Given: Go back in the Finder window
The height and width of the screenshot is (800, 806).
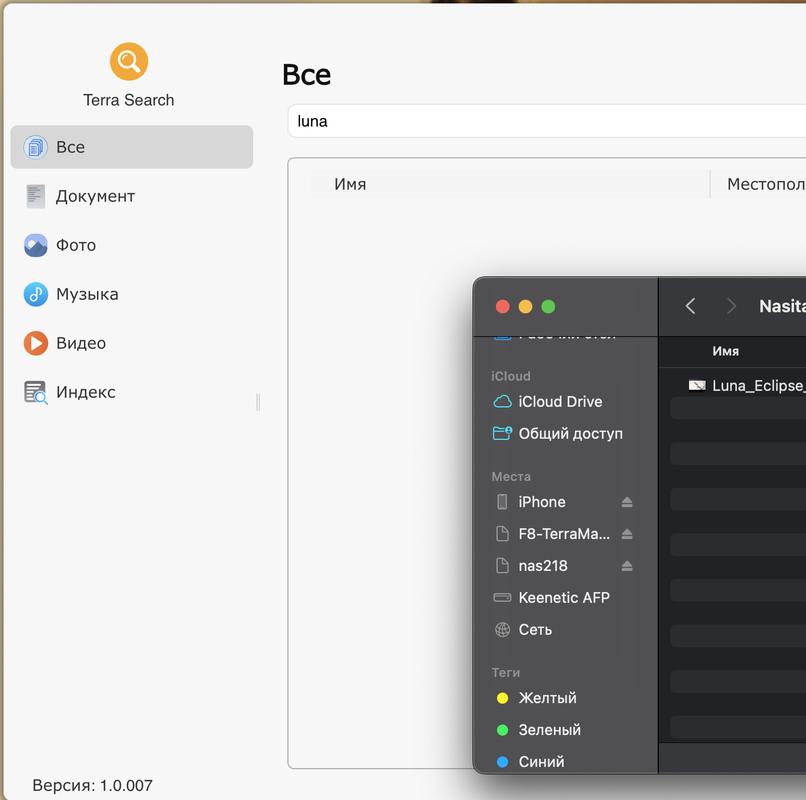Looking at the screenshot, I should (690, 306).
